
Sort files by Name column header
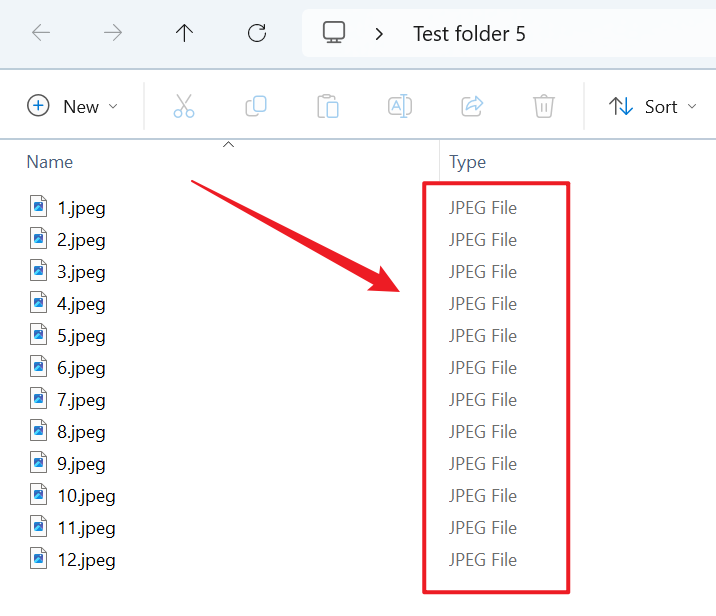click(49, 162)
